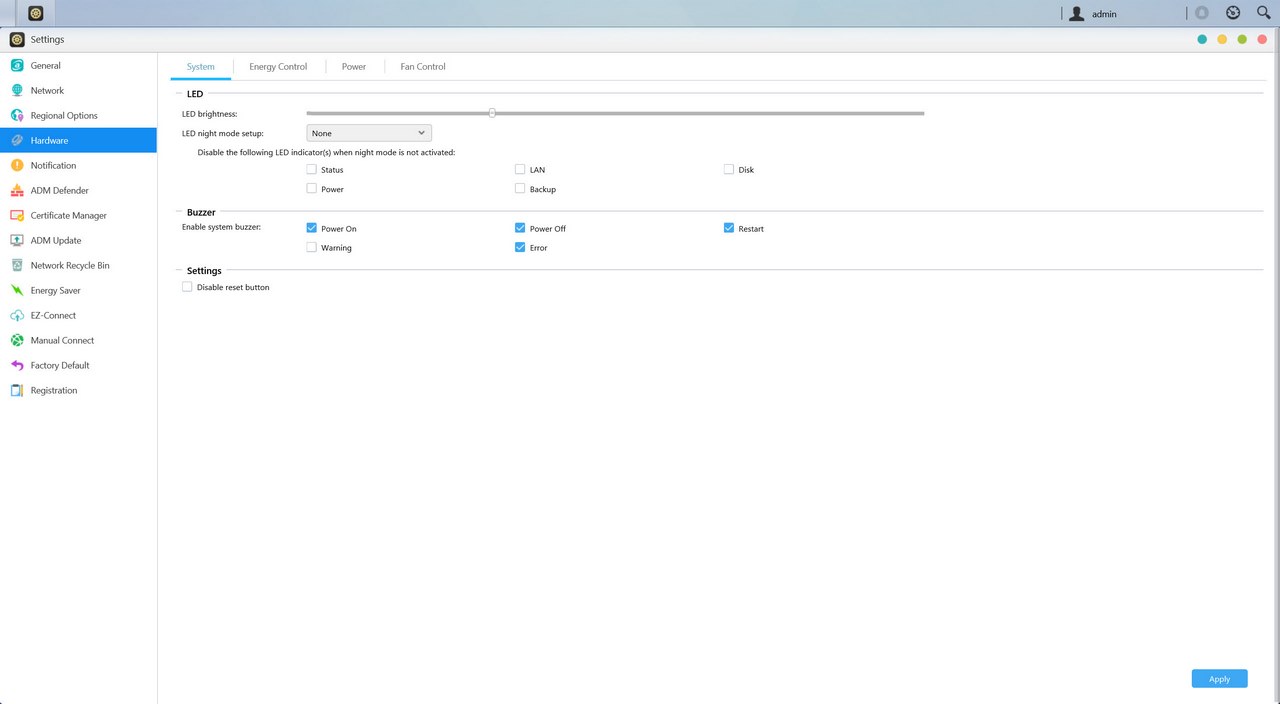Image resolution: width=1280 pixels, height=704 pixels.
Task: Open the Network globe icon
Action: coord(17,90)
